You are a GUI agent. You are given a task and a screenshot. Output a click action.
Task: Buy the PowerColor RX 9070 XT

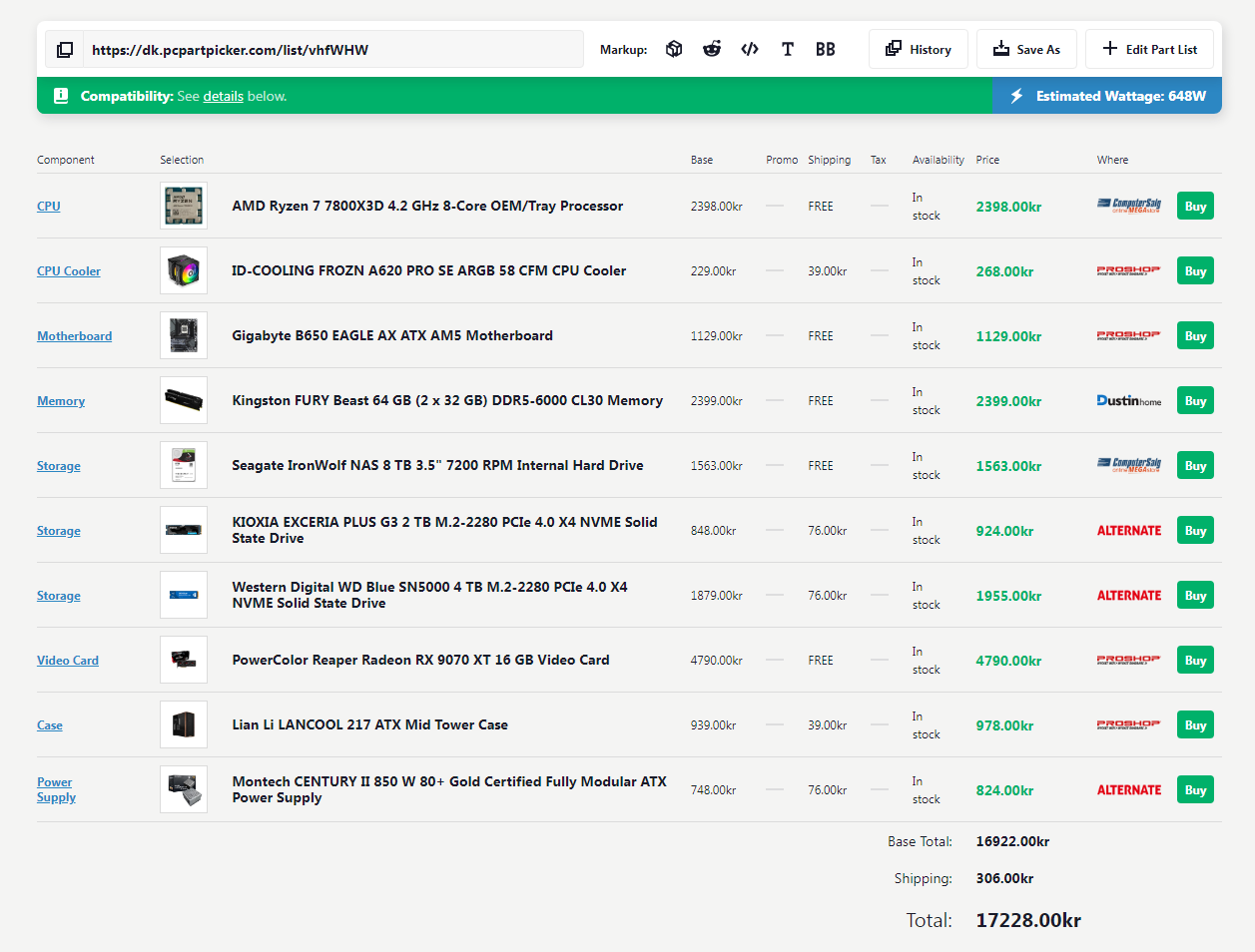tap(1195, 660)
